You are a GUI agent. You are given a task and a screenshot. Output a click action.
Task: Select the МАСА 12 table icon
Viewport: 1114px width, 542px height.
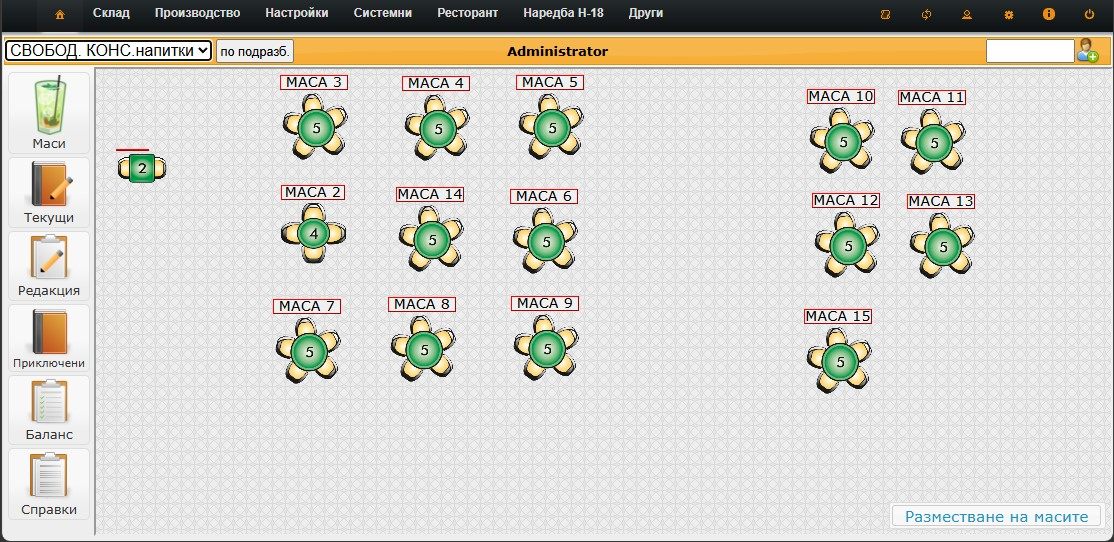pyautogui.click(x=848, y=246)
